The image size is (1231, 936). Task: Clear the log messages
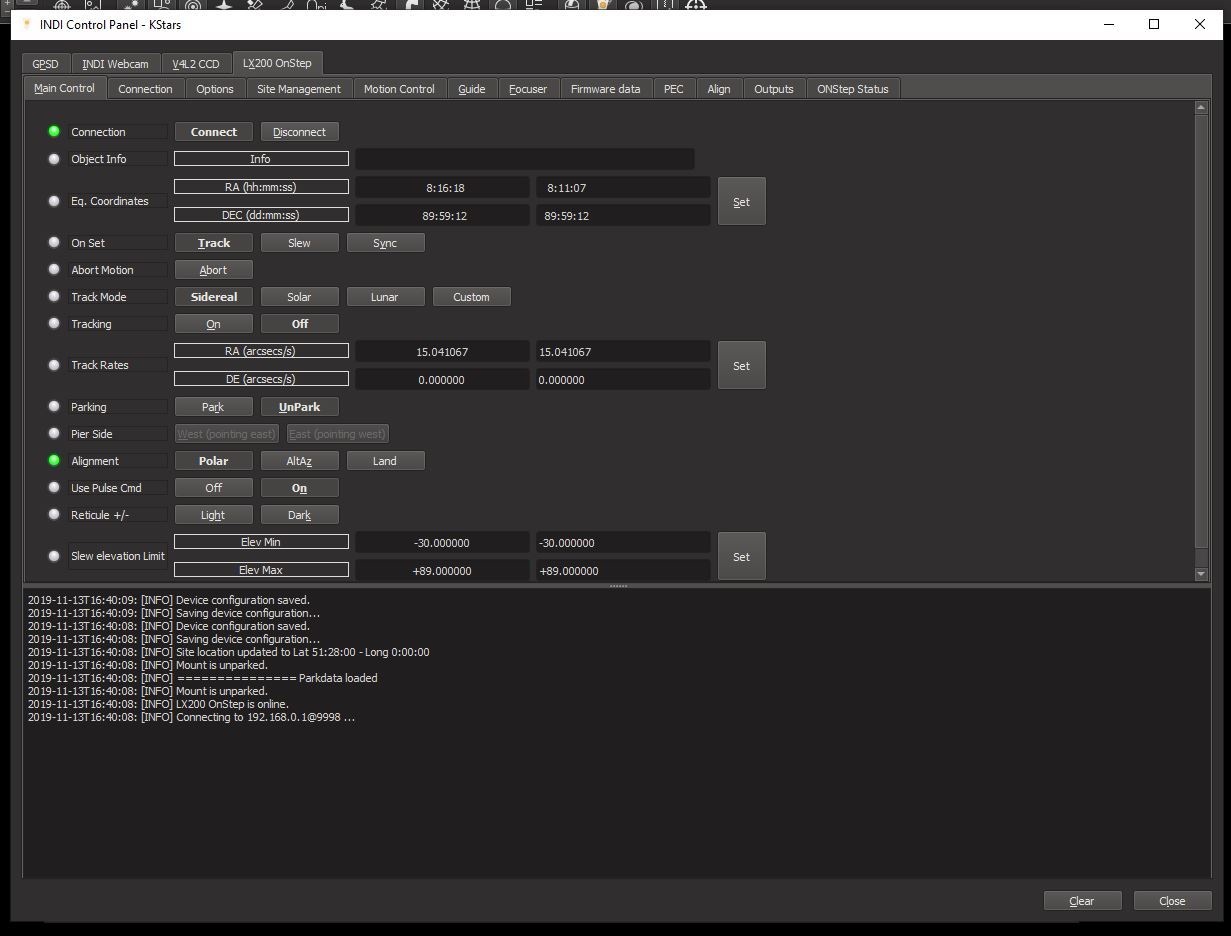coord(1082,901)
